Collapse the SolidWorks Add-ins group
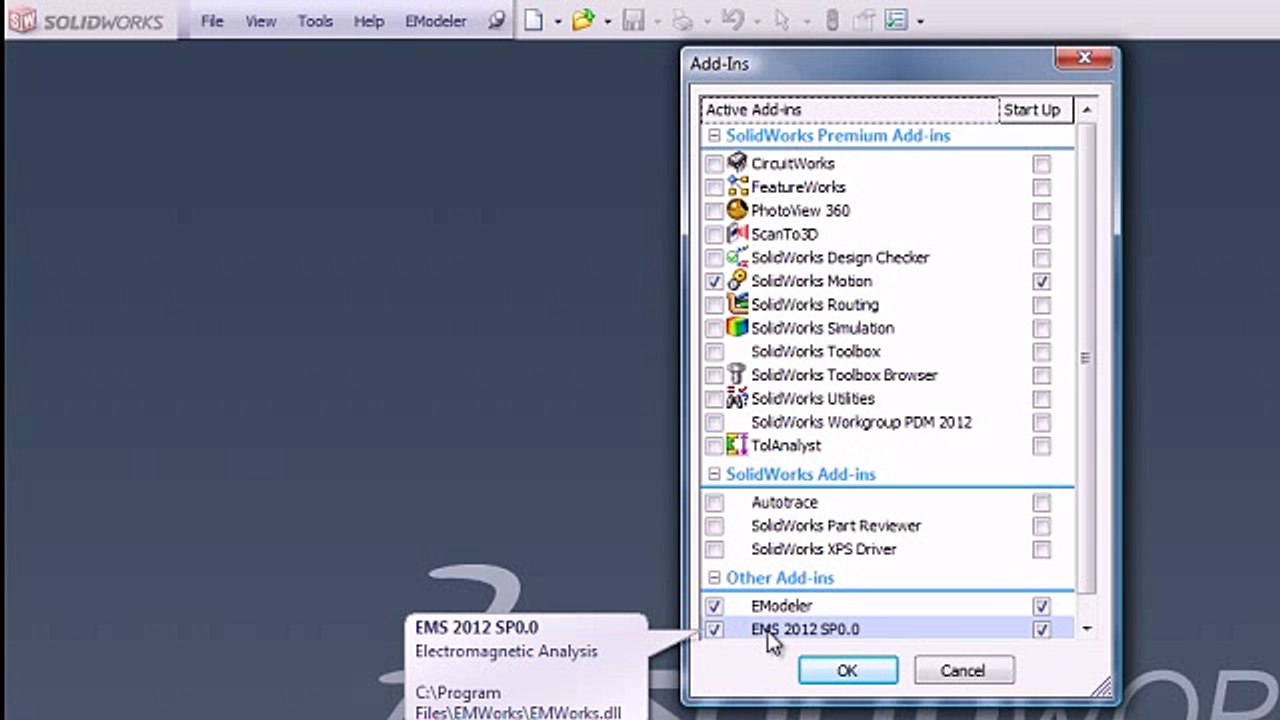Screen dimensions: 1280x720 [x=714, y=474]
